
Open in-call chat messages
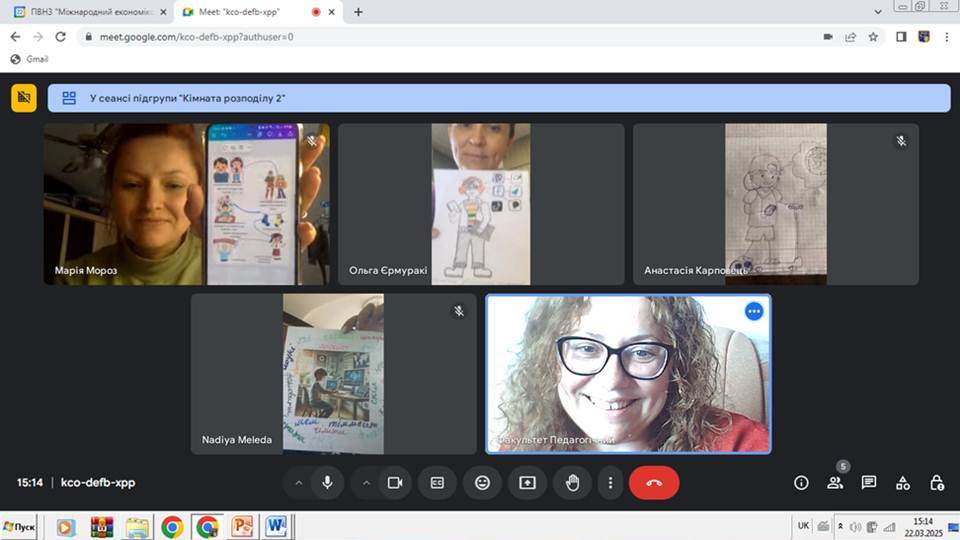pos(869,482)
